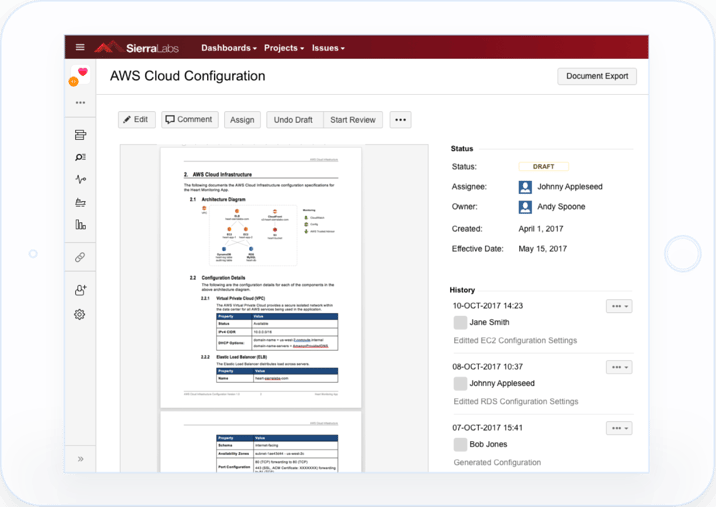Open the hamburger menu in the header
716x507 pixels.
pos(80,48)
